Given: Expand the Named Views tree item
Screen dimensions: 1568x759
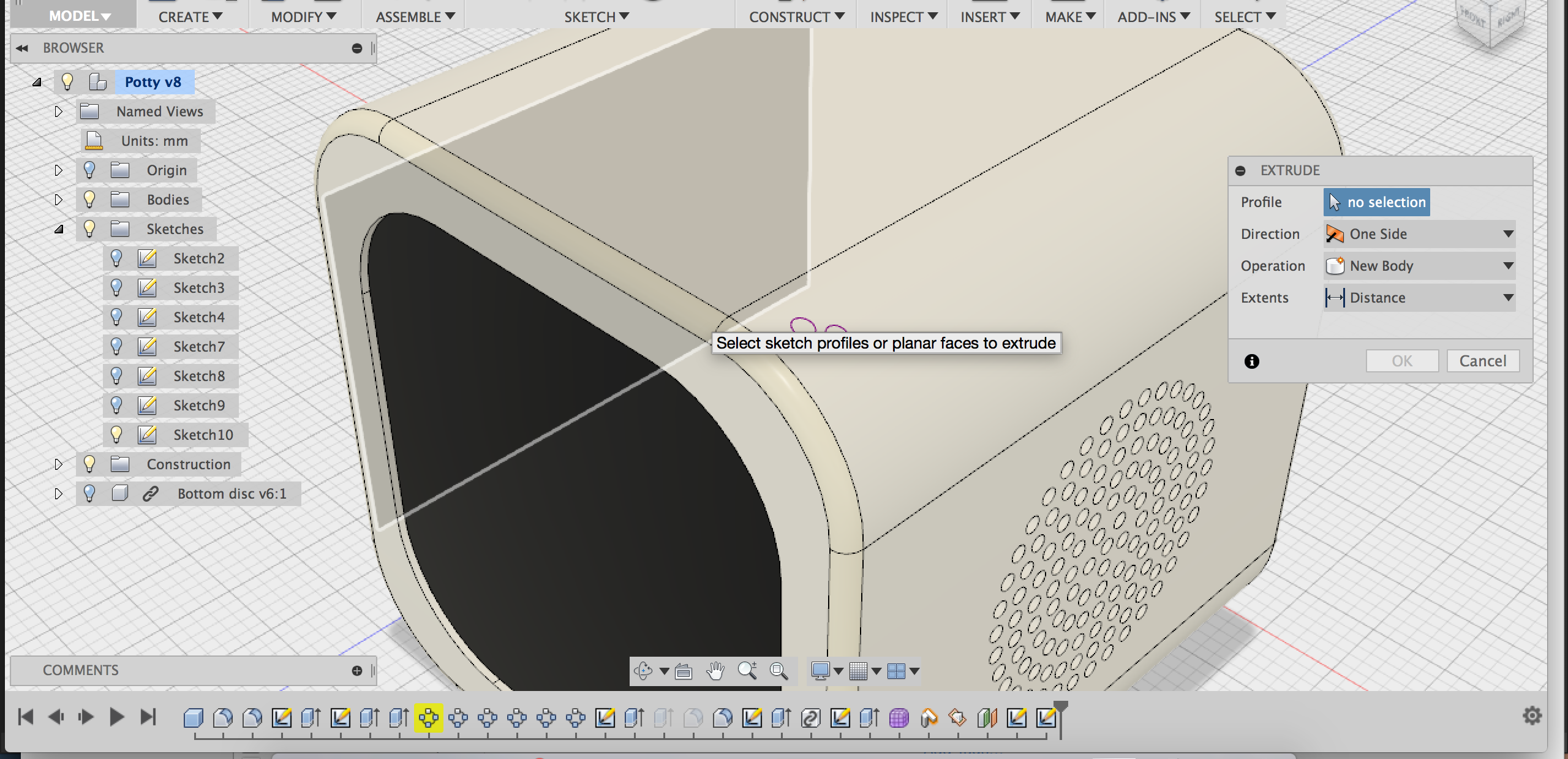Looking at the screenshot, I should (x=59, y=111).
